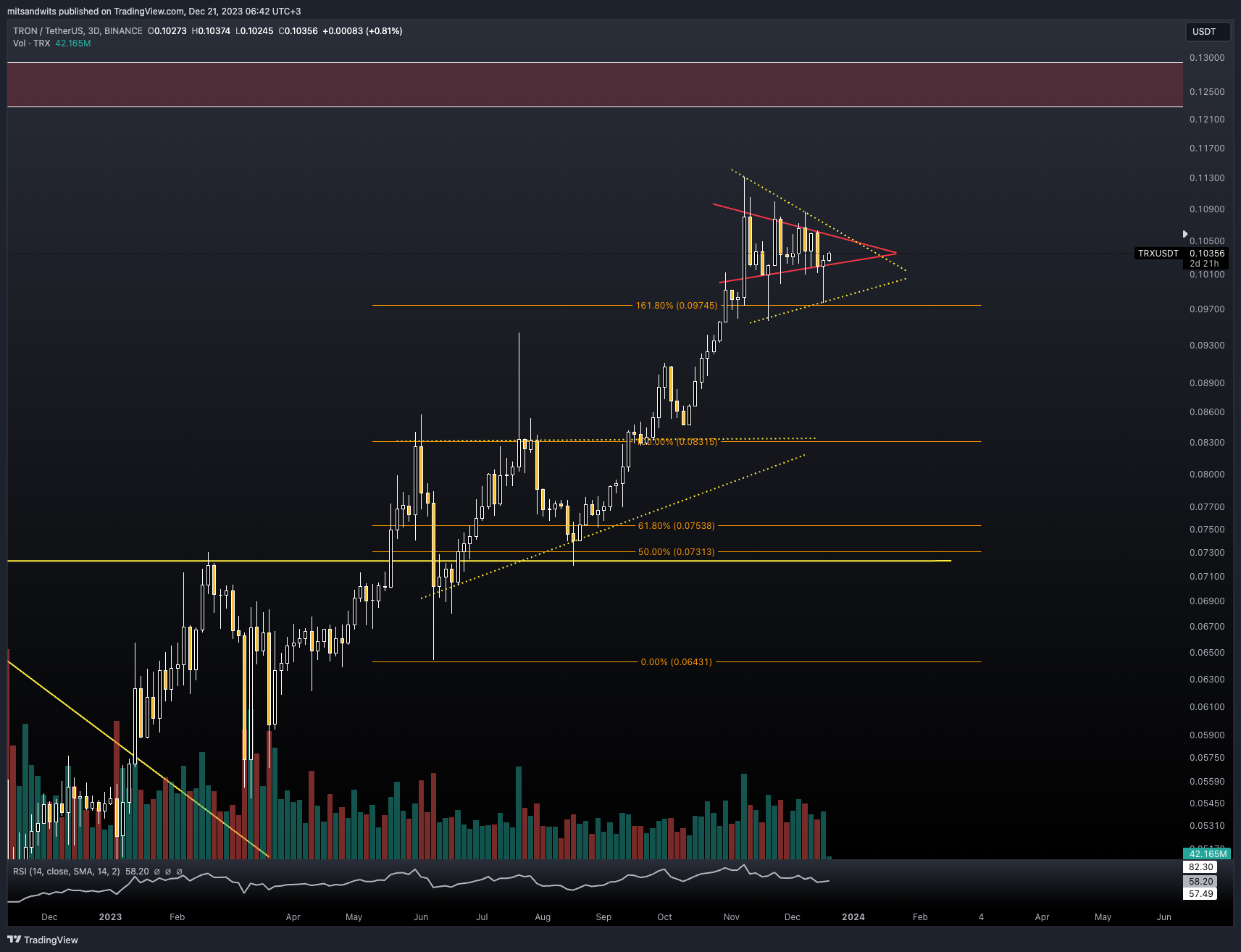Image resolution: width=1241 pixels, height=952 pixels.
Task: Click the 0.13000 price axis label
Action: pyautogui.click(x=1207, y=58)
